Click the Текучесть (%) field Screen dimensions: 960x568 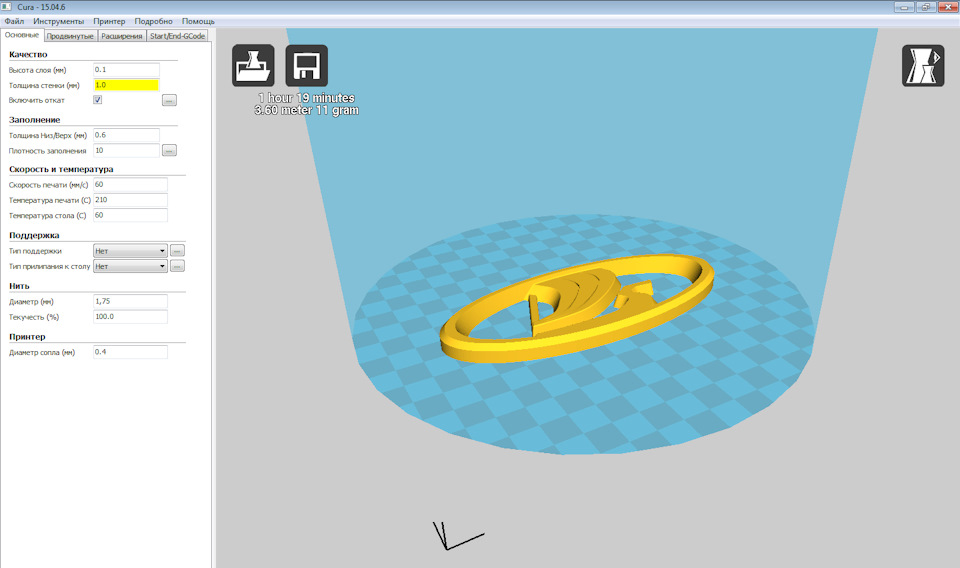pos(130,317)
